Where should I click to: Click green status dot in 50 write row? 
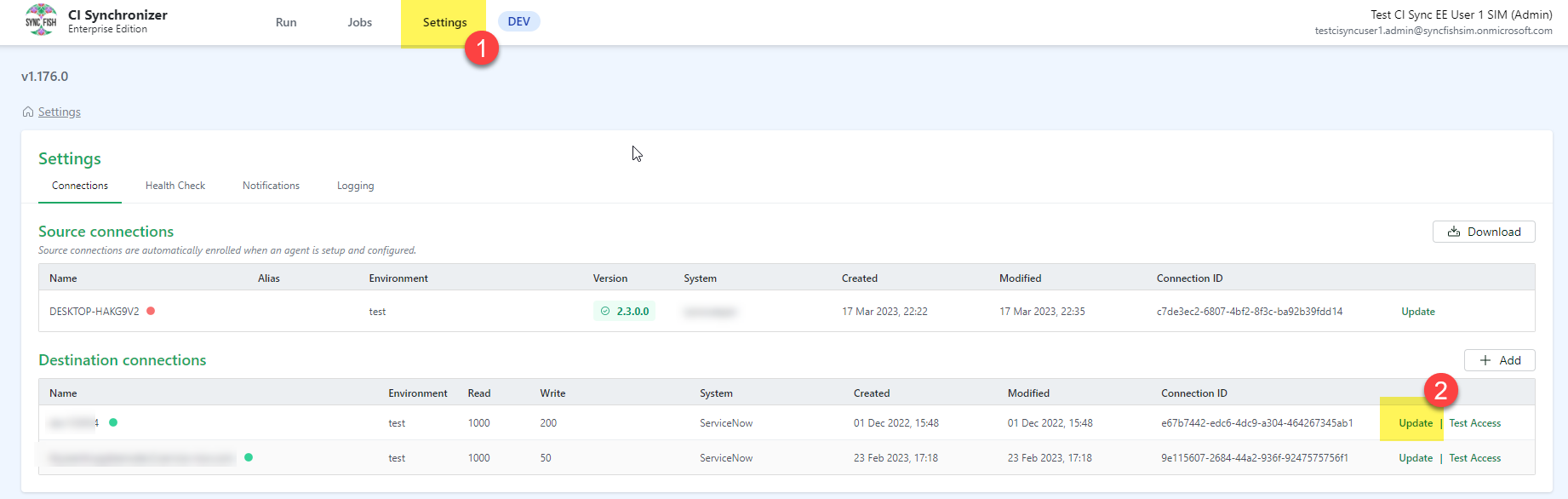click(249, 457)
